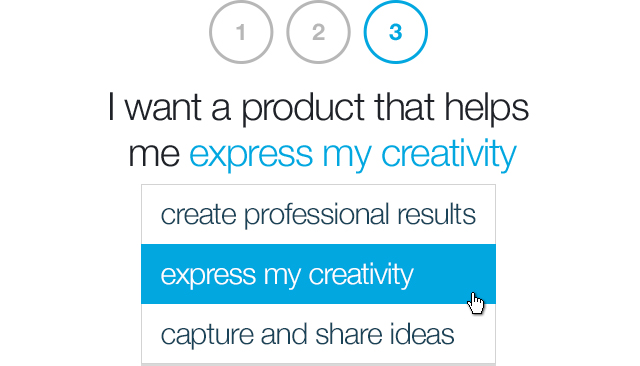Screen dimensions: 640x366
Task: Open the blue 'express my creativity' selector in heading
Action: (353, 155)
